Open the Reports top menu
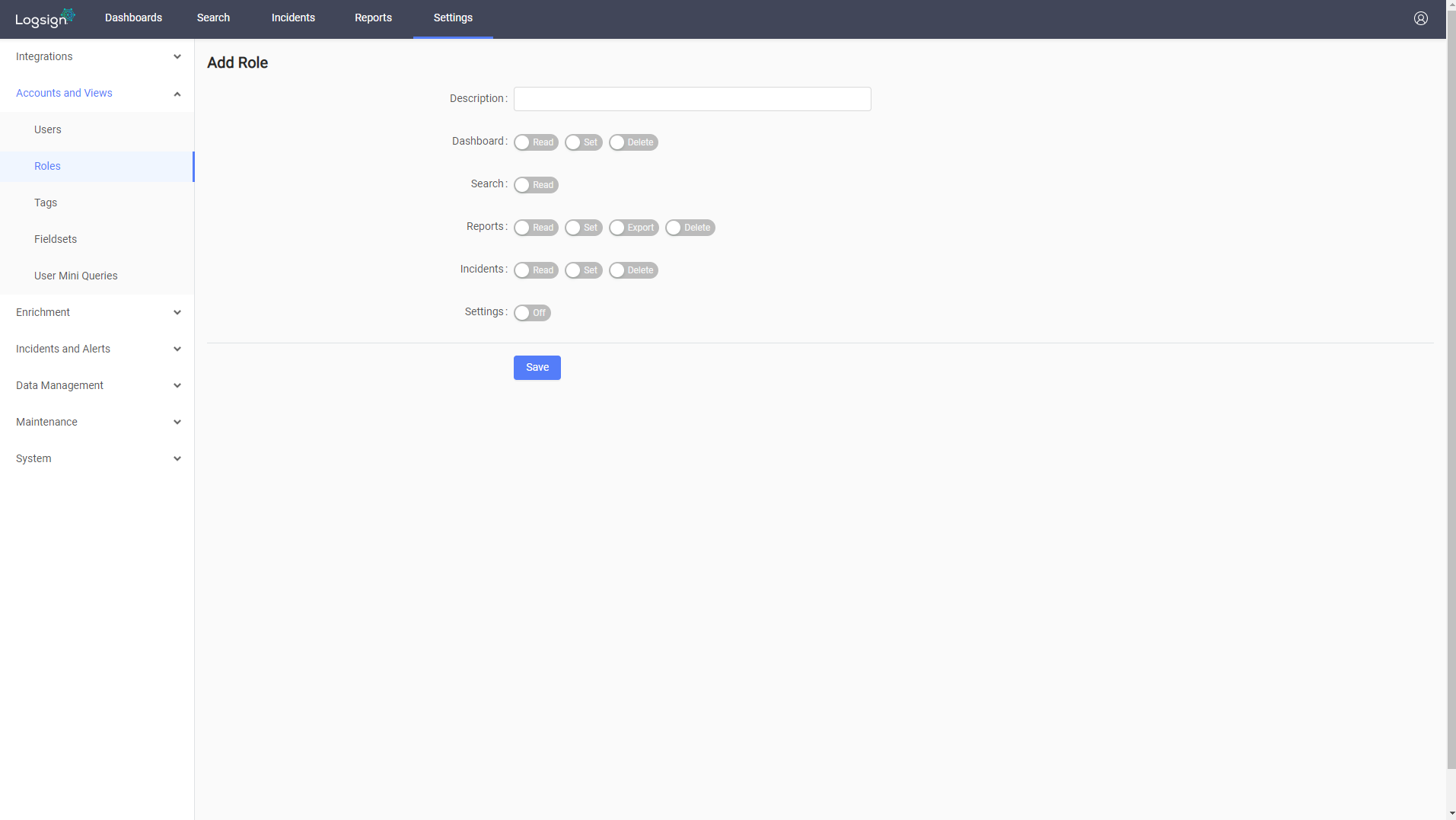The height and width of the screenshot is (820, 1456). [x=373, y=18]
